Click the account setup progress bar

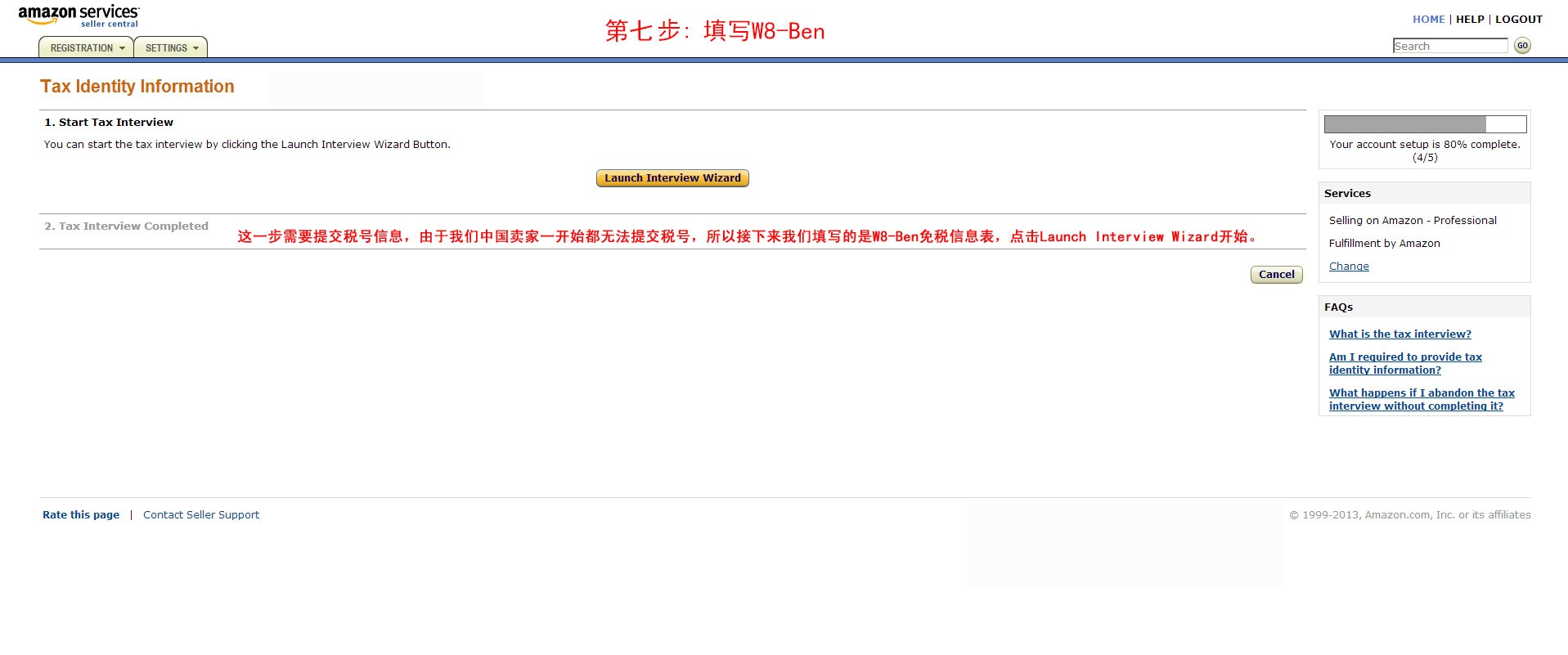click(x=1425, y=124)
